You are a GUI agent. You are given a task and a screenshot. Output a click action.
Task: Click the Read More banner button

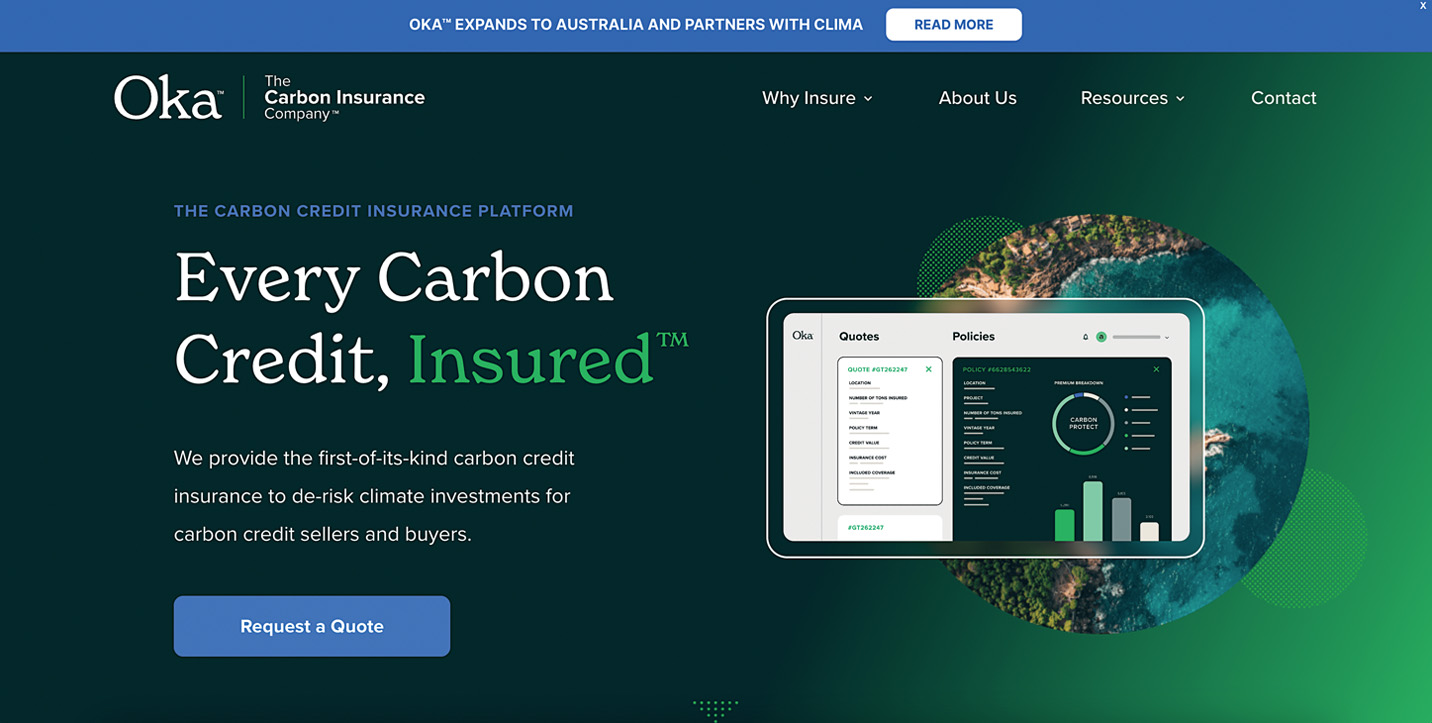(953, 24)
